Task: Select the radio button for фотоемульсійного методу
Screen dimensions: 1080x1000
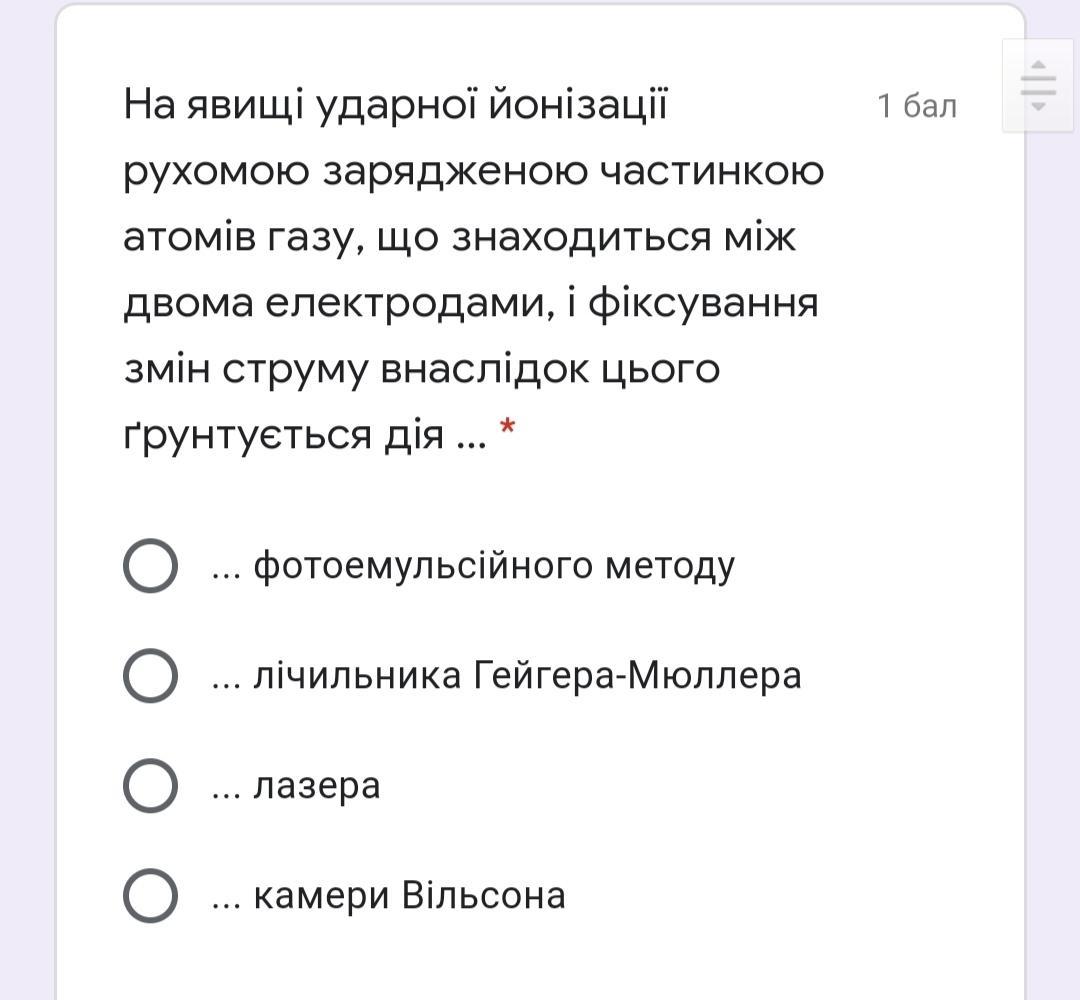Action: (x=150, y=566)
